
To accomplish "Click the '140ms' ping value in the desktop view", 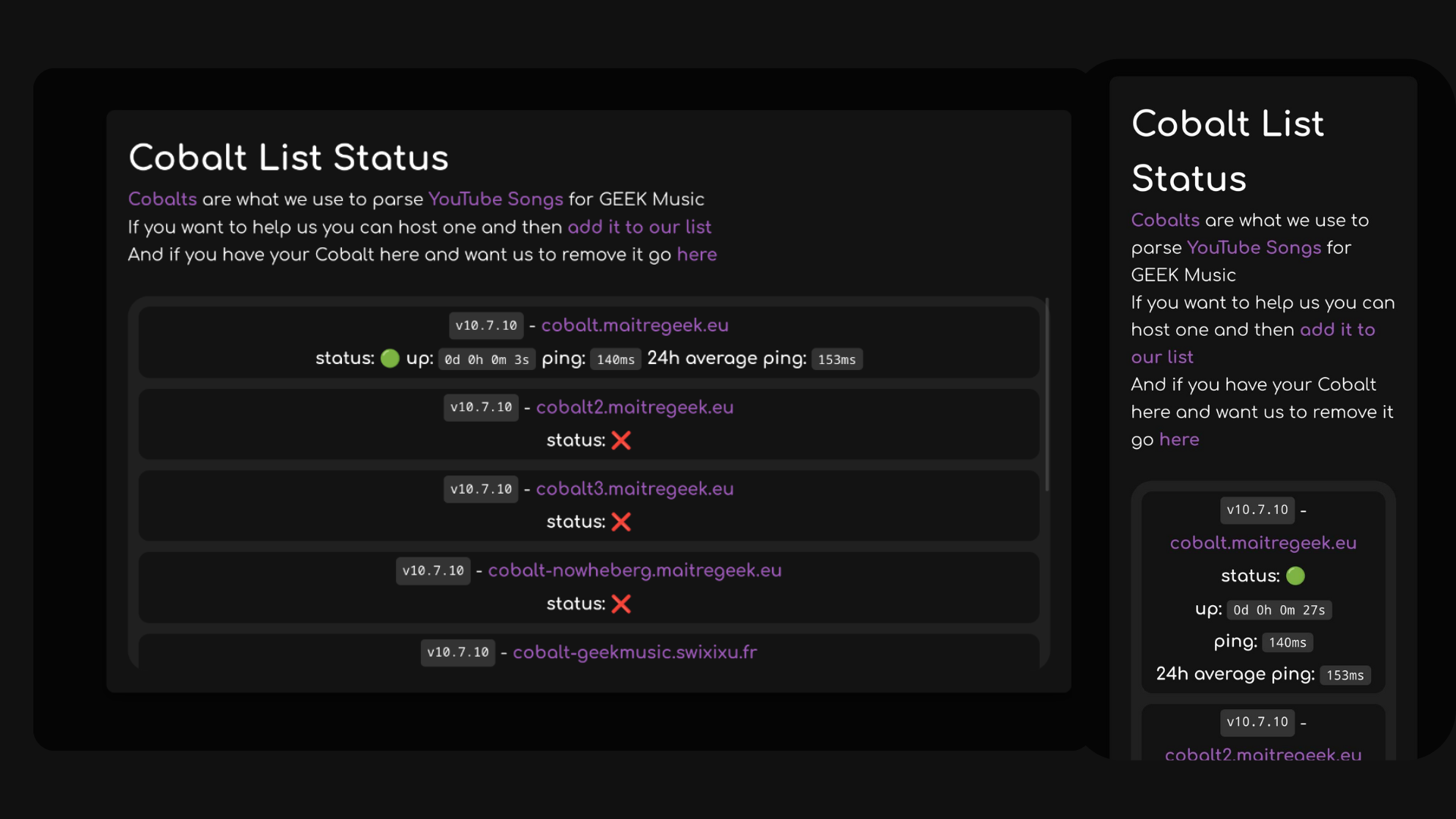I will (616, 359).
